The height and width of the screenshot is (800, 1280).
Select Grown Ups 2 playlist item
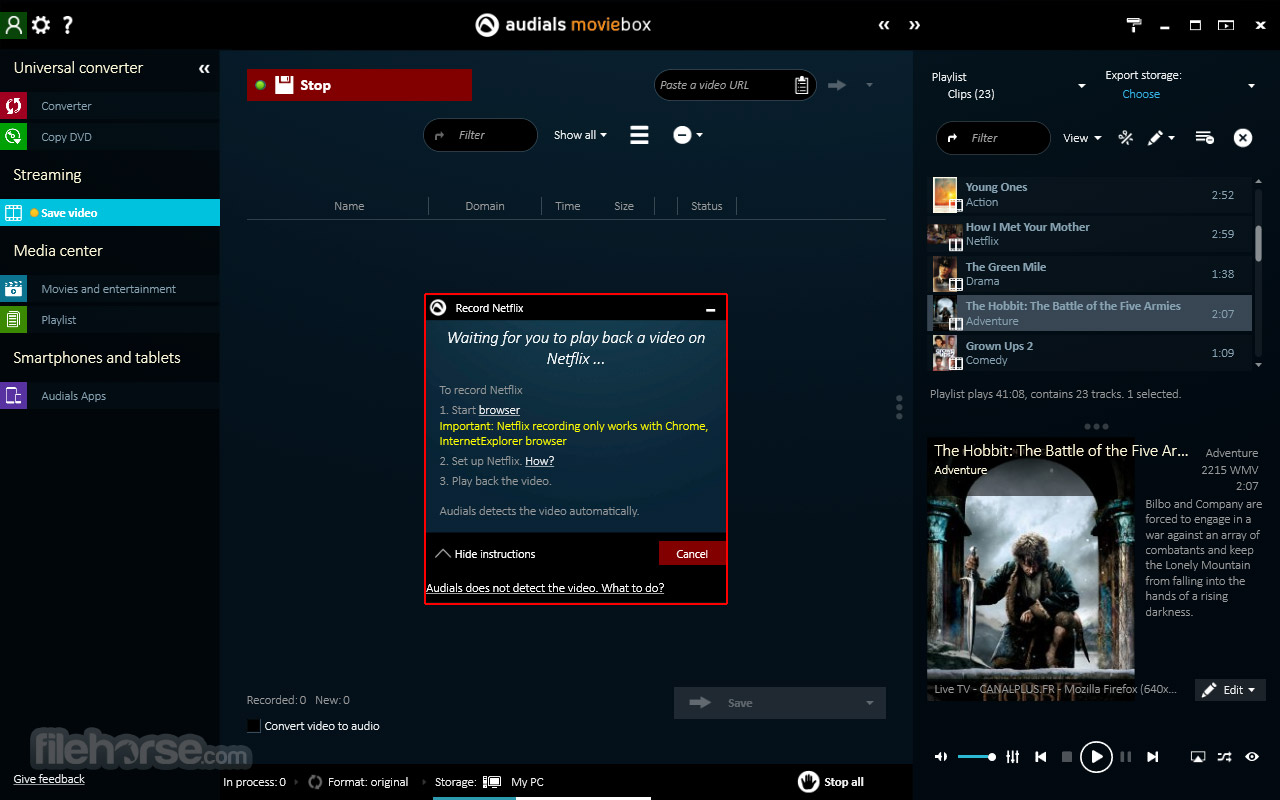pos(1089,353)
